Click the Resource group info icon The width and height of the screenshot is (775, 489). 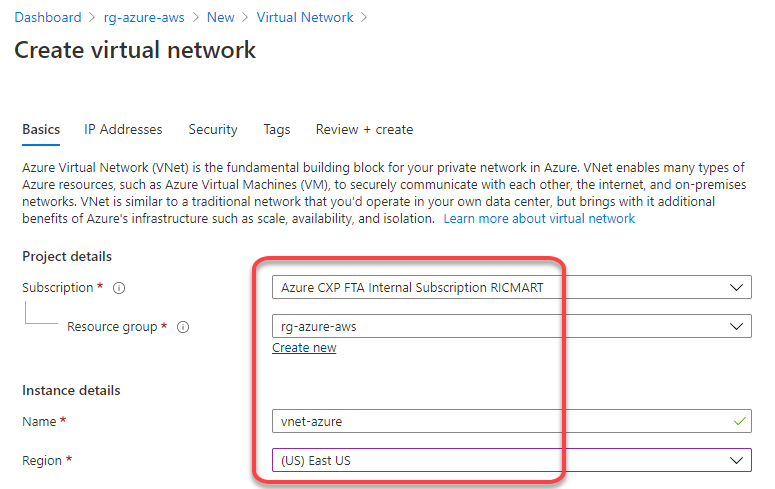[183, 327]
